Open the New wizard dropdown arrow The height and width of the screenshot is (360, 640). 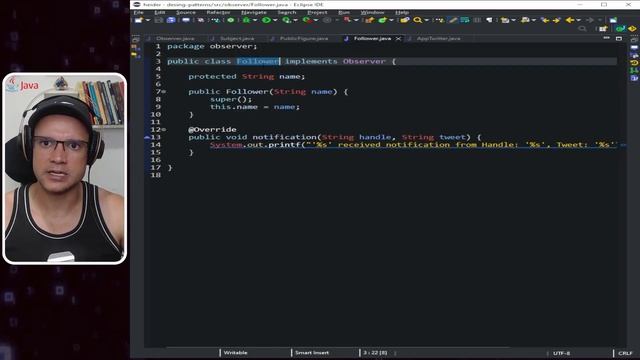148,20
